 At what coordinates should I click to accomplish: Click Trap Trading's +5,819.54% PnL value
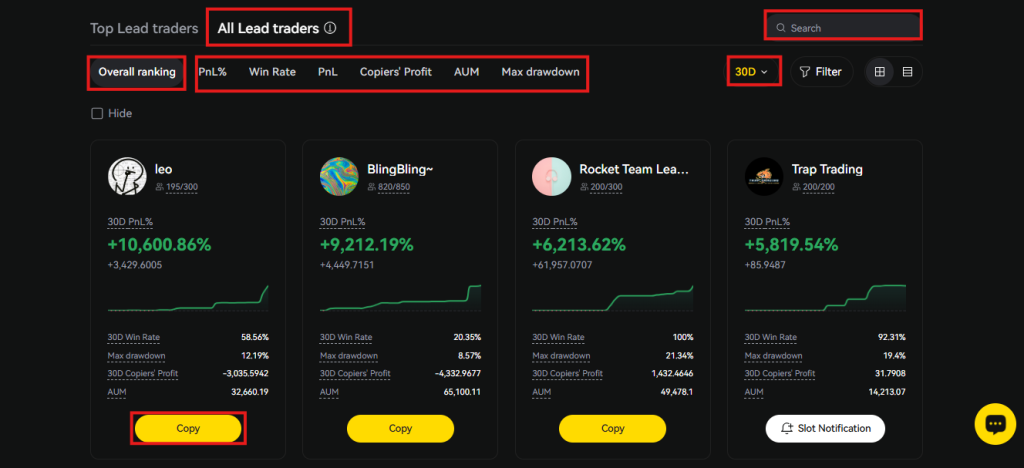point(791,245)
